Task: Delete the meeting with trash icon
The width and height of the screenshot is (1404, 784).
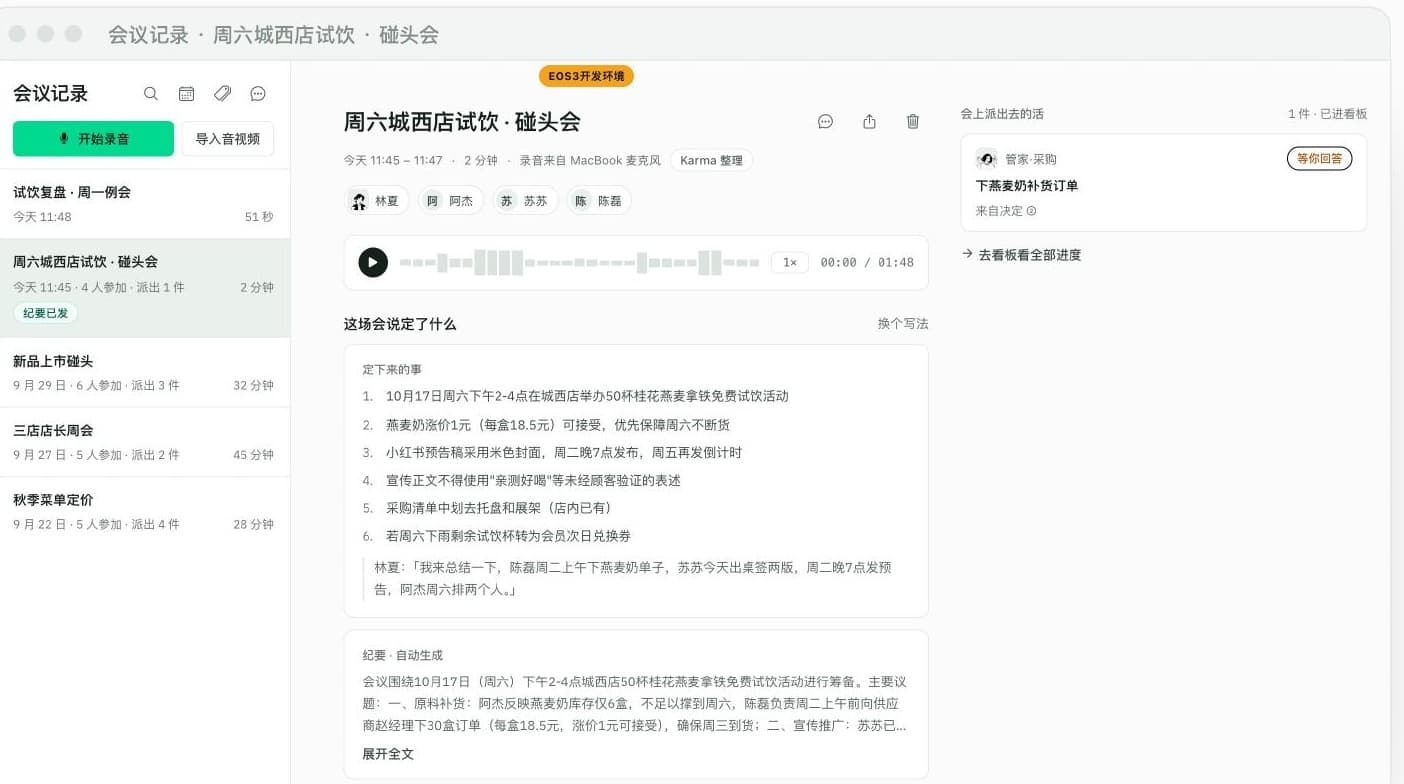Action: tap(913, 121)
